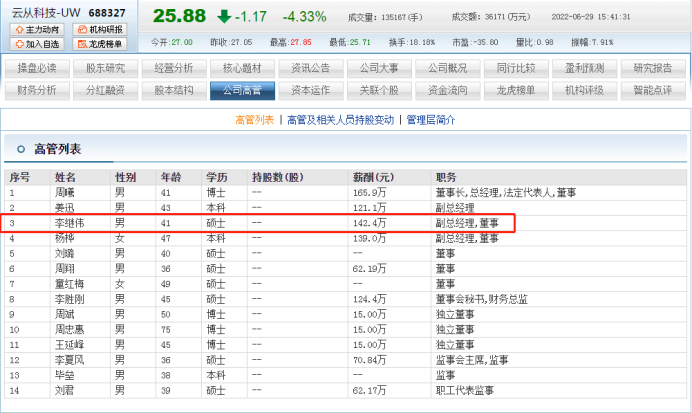The height and width of the screenshot is (413, 692).
Task: Open 资本运作 tab
Action: click(x=311, y=90)
